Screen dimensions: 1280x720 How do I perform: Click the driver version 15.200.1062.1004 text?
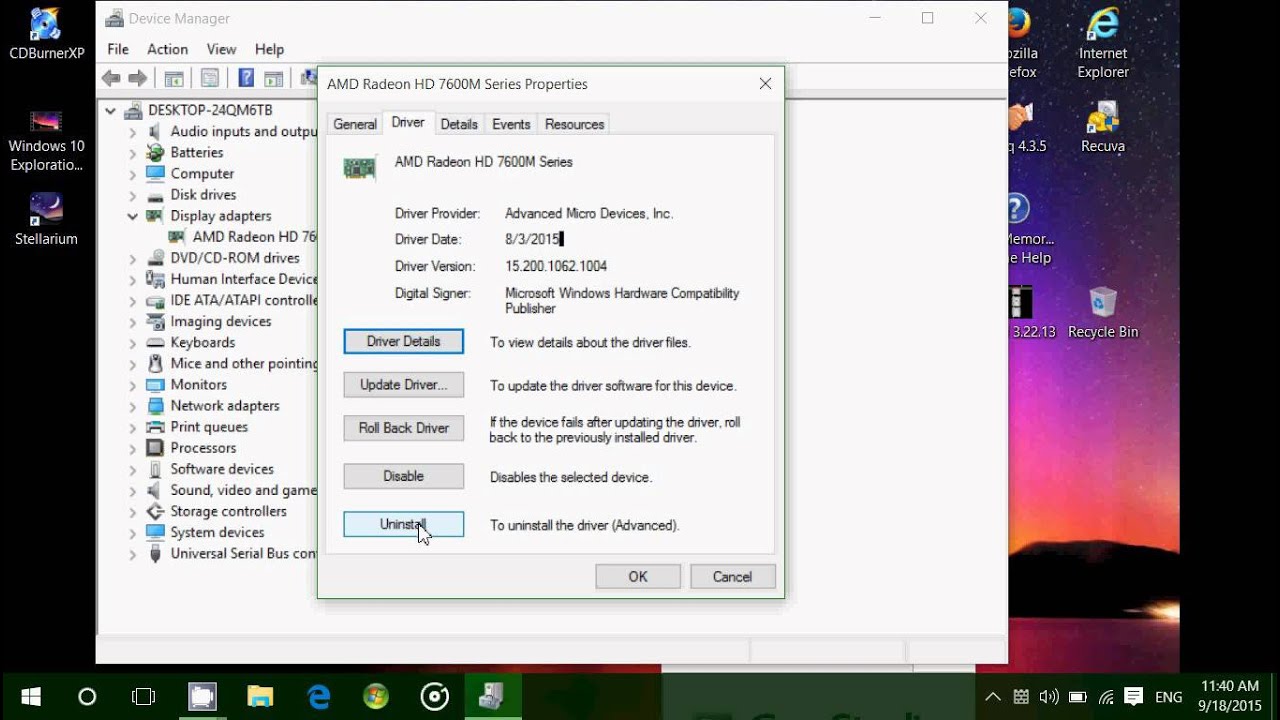(556, 266)
